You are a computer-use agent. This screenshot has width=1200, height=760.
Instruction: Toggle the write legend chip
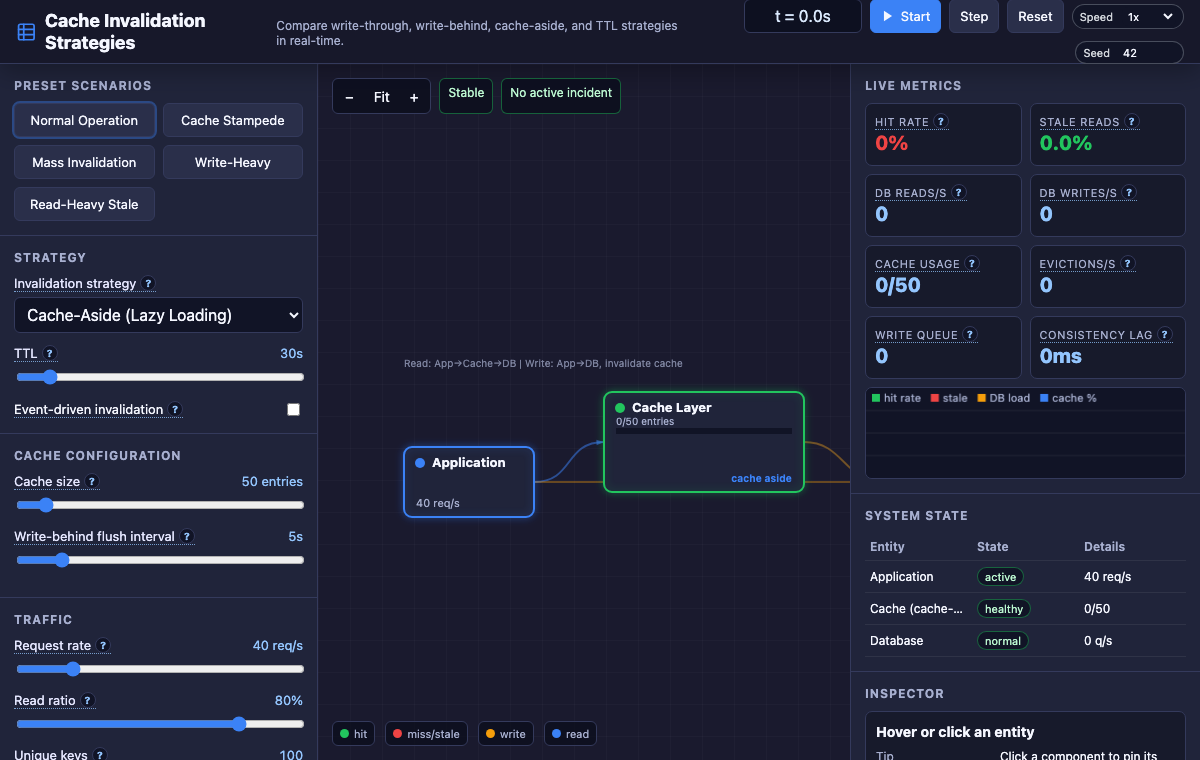(x=506, y=734)
